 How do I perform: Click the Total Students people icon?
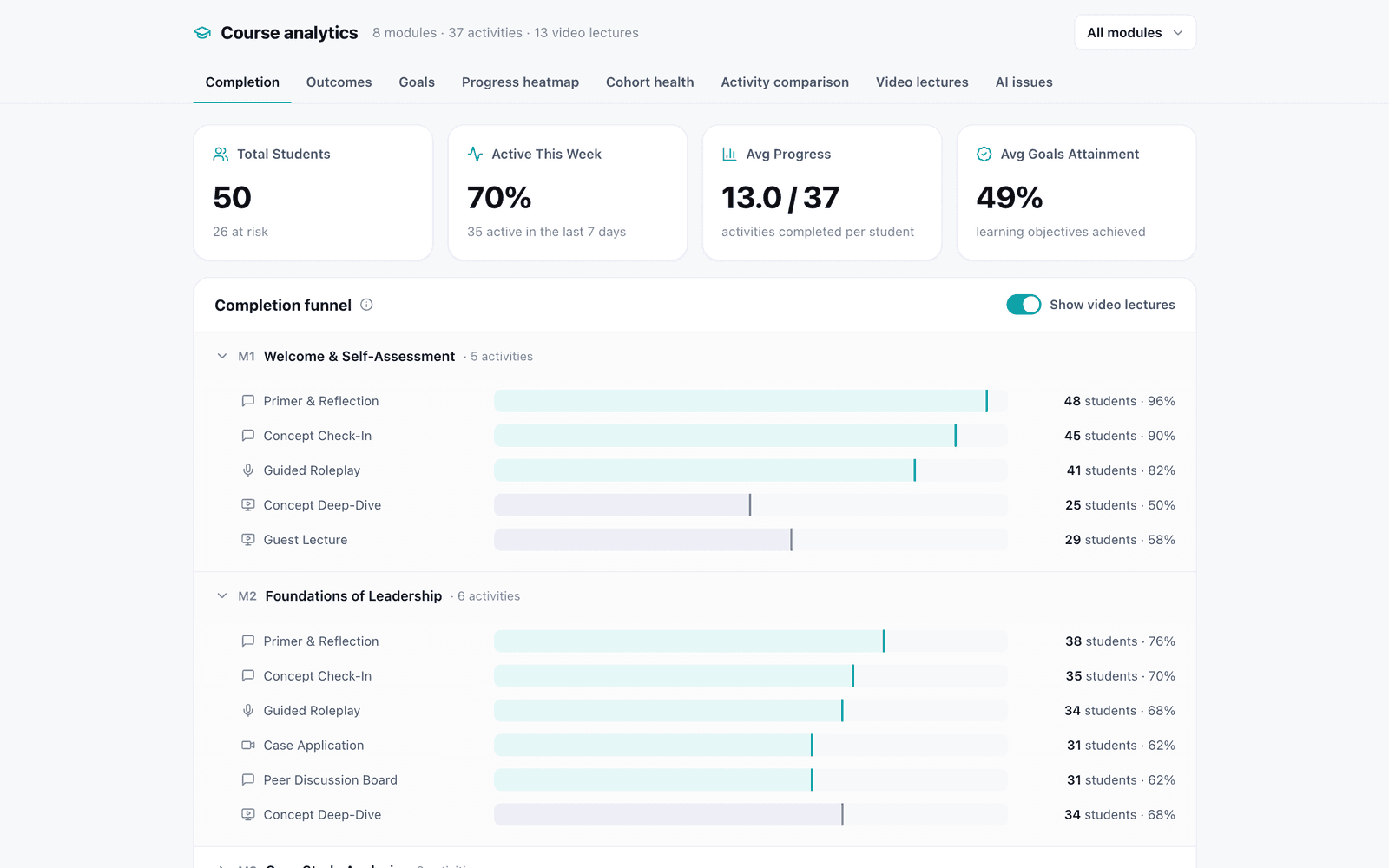(x=221, y=154)
